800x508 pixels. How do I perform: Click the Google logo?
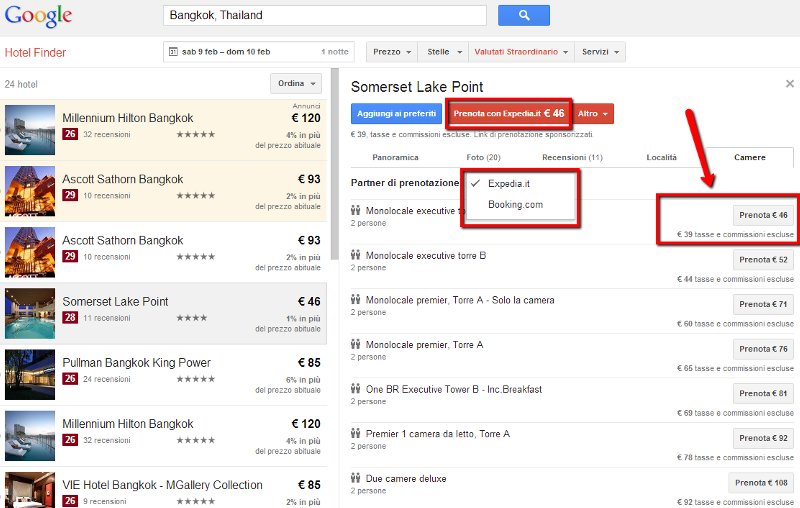[38, 15]
